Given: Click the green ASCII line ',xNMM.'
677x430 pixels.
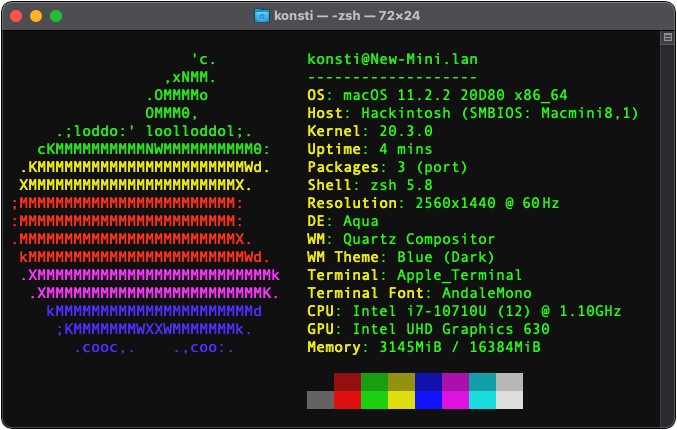Looking at the screenshot, I should (190, 77).
